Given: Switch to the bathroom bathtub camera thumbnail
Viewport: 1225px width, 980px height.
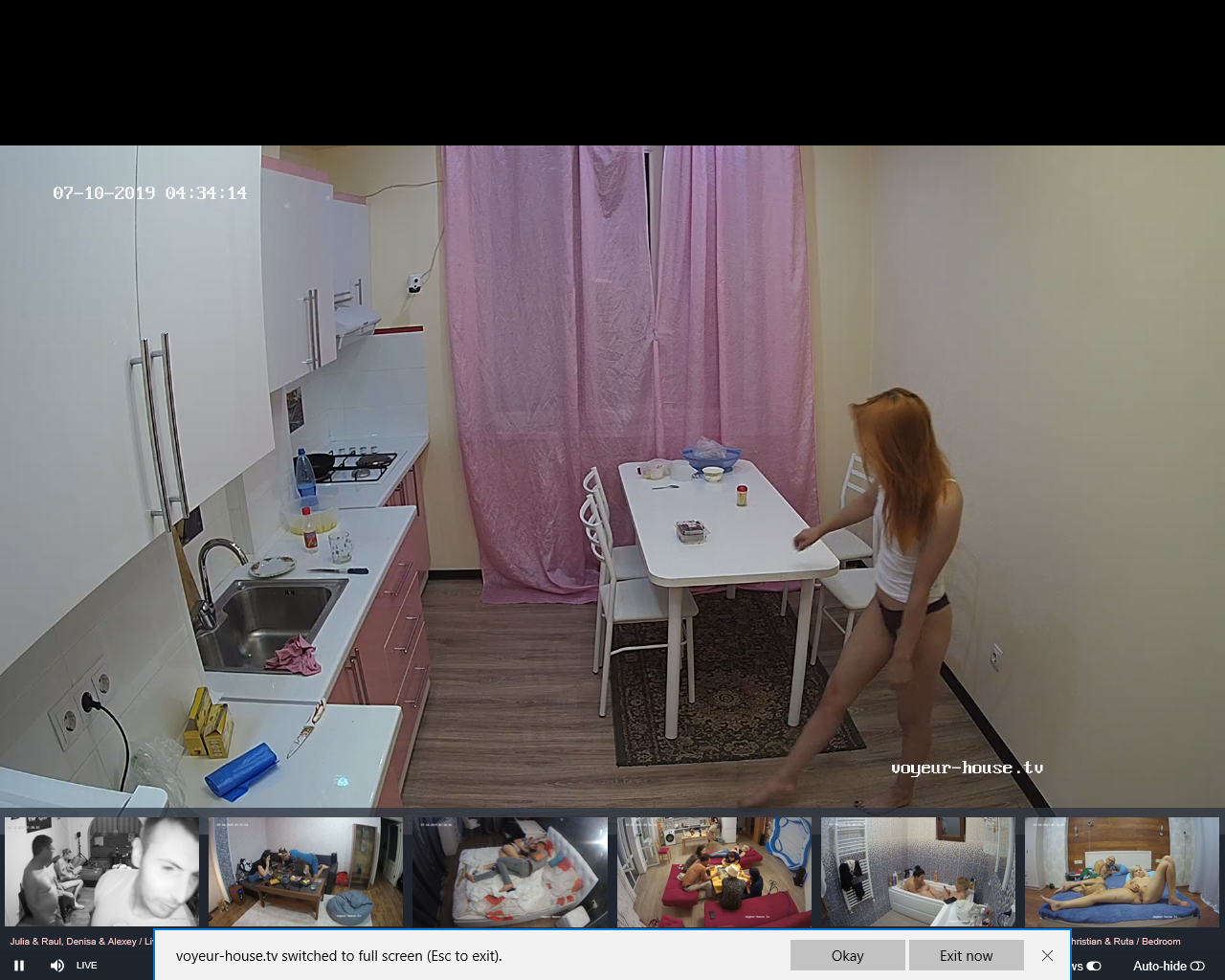Looking at the screenshot, I should (918, 872).
